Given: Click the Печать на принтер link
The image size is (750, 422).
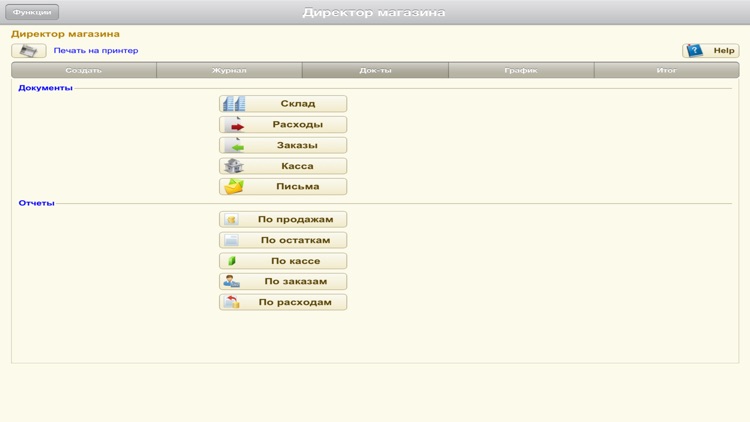Looking at the screenshot, I should 96,50.
